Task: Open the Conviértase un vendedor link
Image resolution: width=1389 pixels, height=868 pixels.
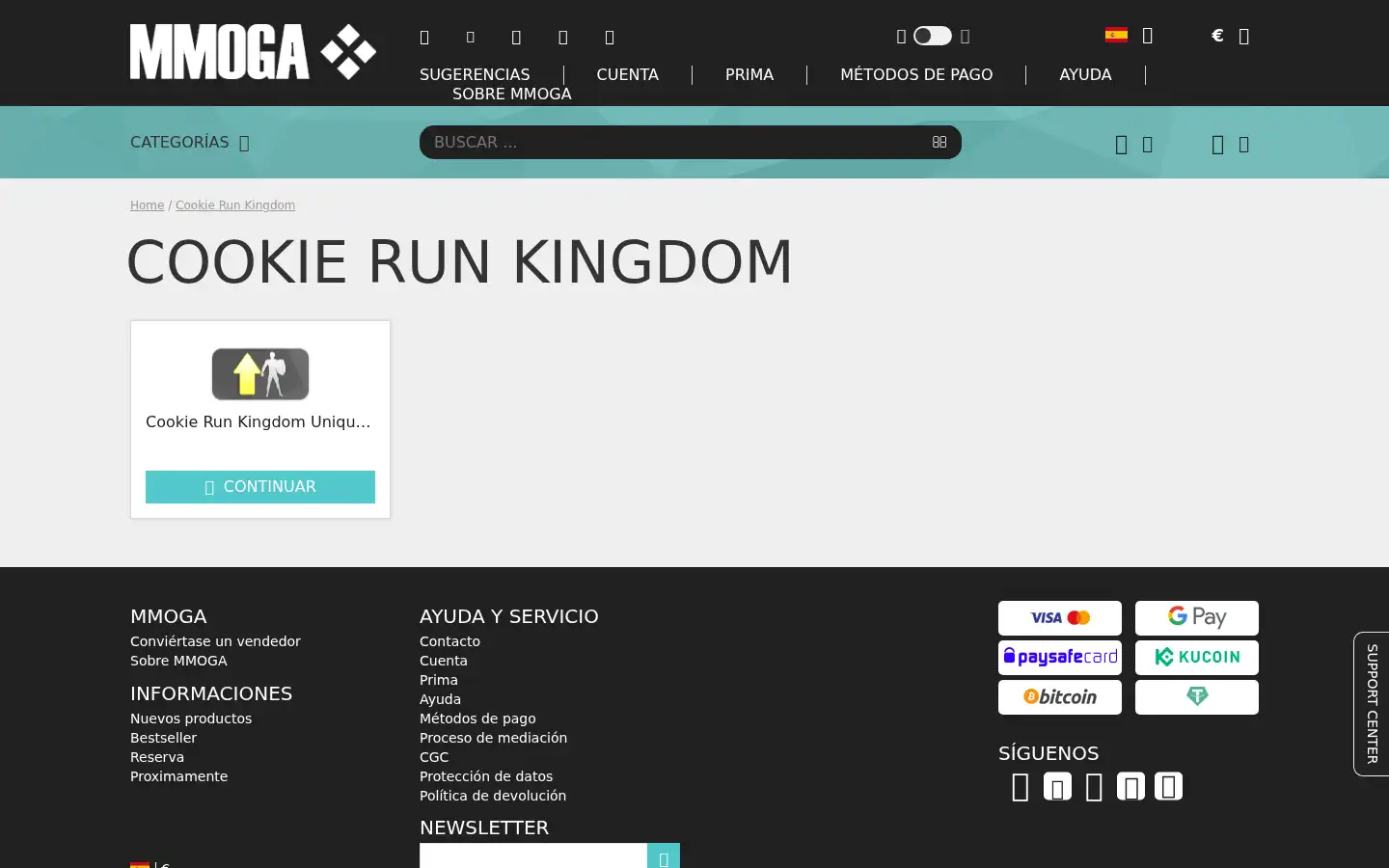Action: (x=215, y=641)
